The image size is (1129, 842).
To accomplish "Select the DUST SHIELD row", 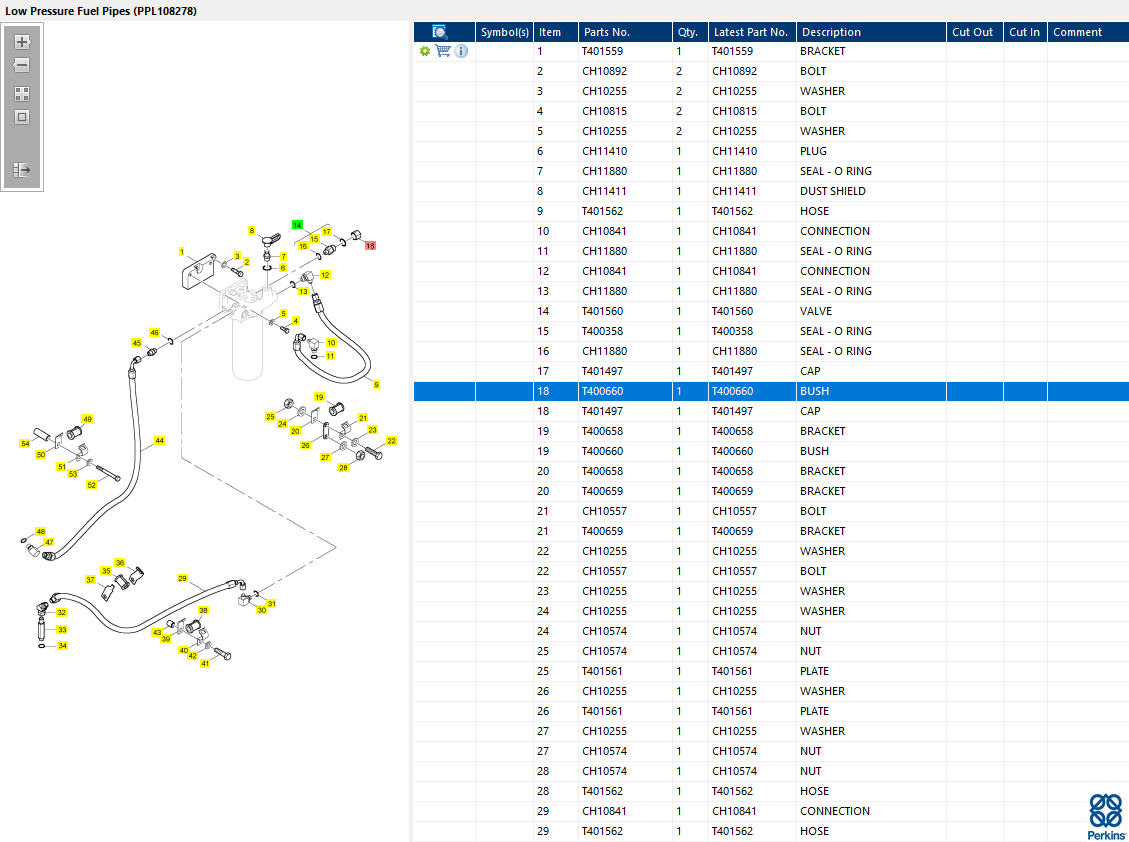I will click(x=771, y=191).
